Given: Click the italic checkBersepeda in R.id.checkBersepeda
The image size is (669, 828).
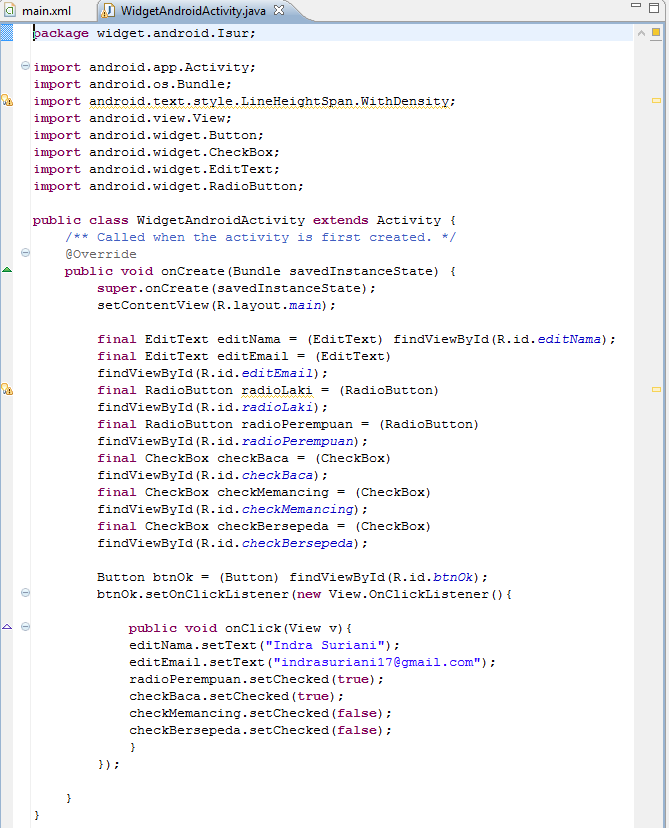Looking at the screenshot, I should tap(297, 543).
